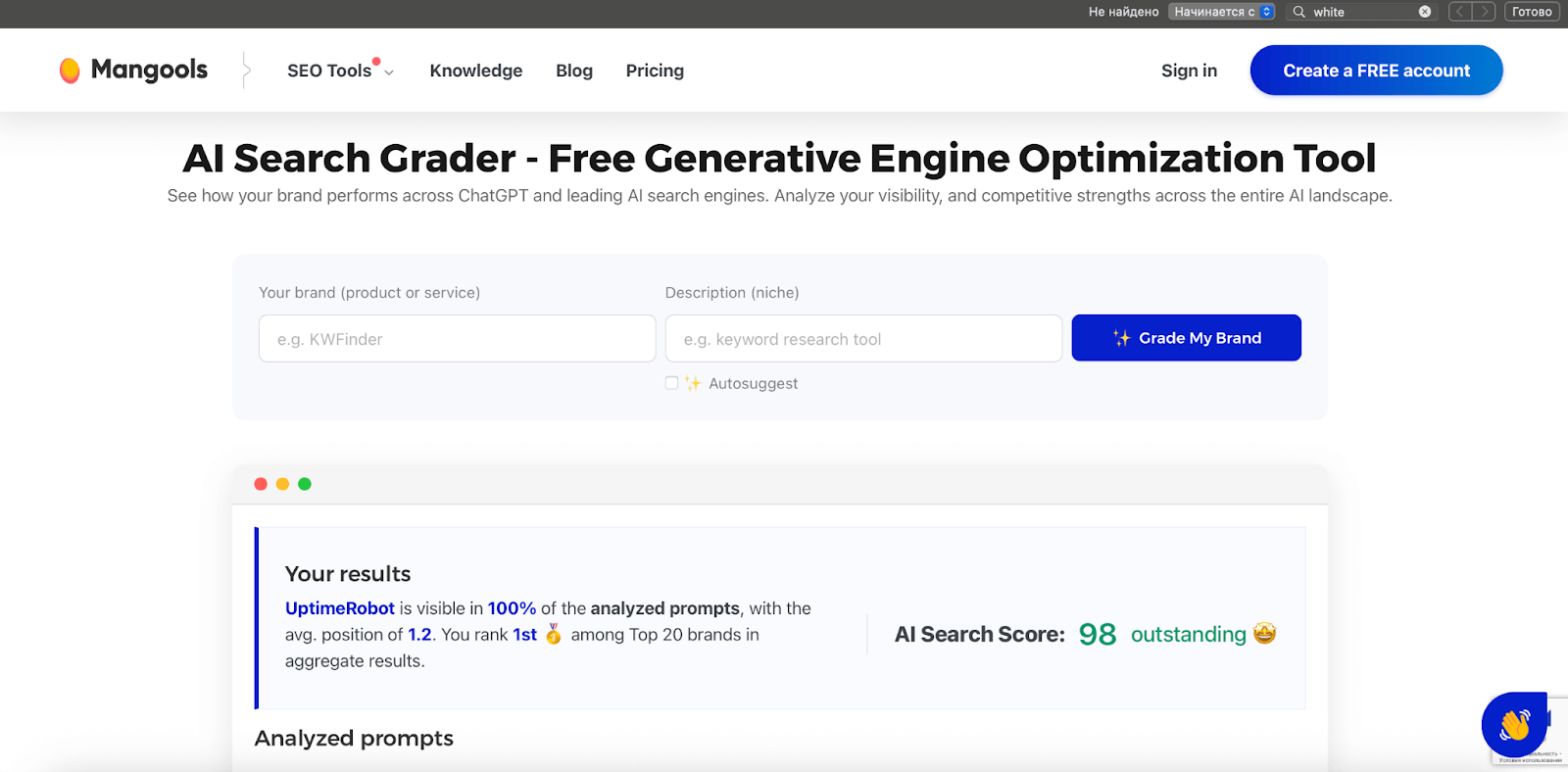This screenshot has height=772, width=1568.
Task: Click the star-struck emoji next to outstanding
Action: 1265,634
